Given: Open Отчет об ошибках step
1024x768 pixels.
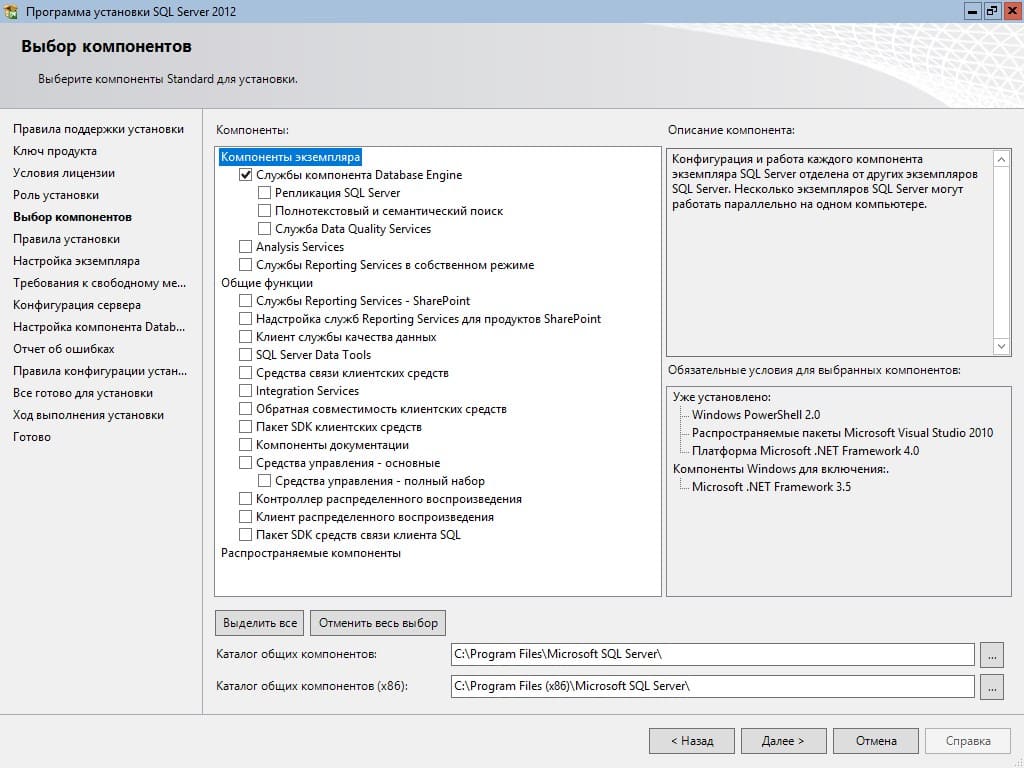Looking at the screenshot, I should pyautogui.click(x=64, y=349).
